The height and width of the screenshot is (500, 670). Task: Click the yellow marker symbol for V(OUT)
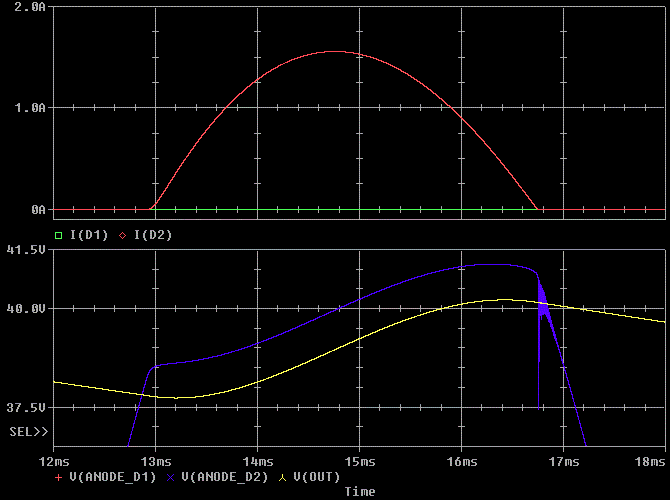283,477
